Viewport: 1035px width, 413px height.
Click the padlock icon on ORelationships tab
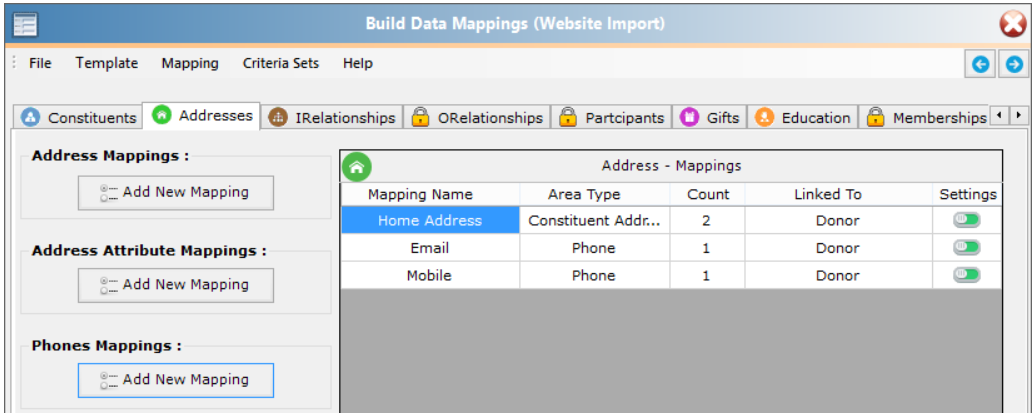[x=421, y=117]
